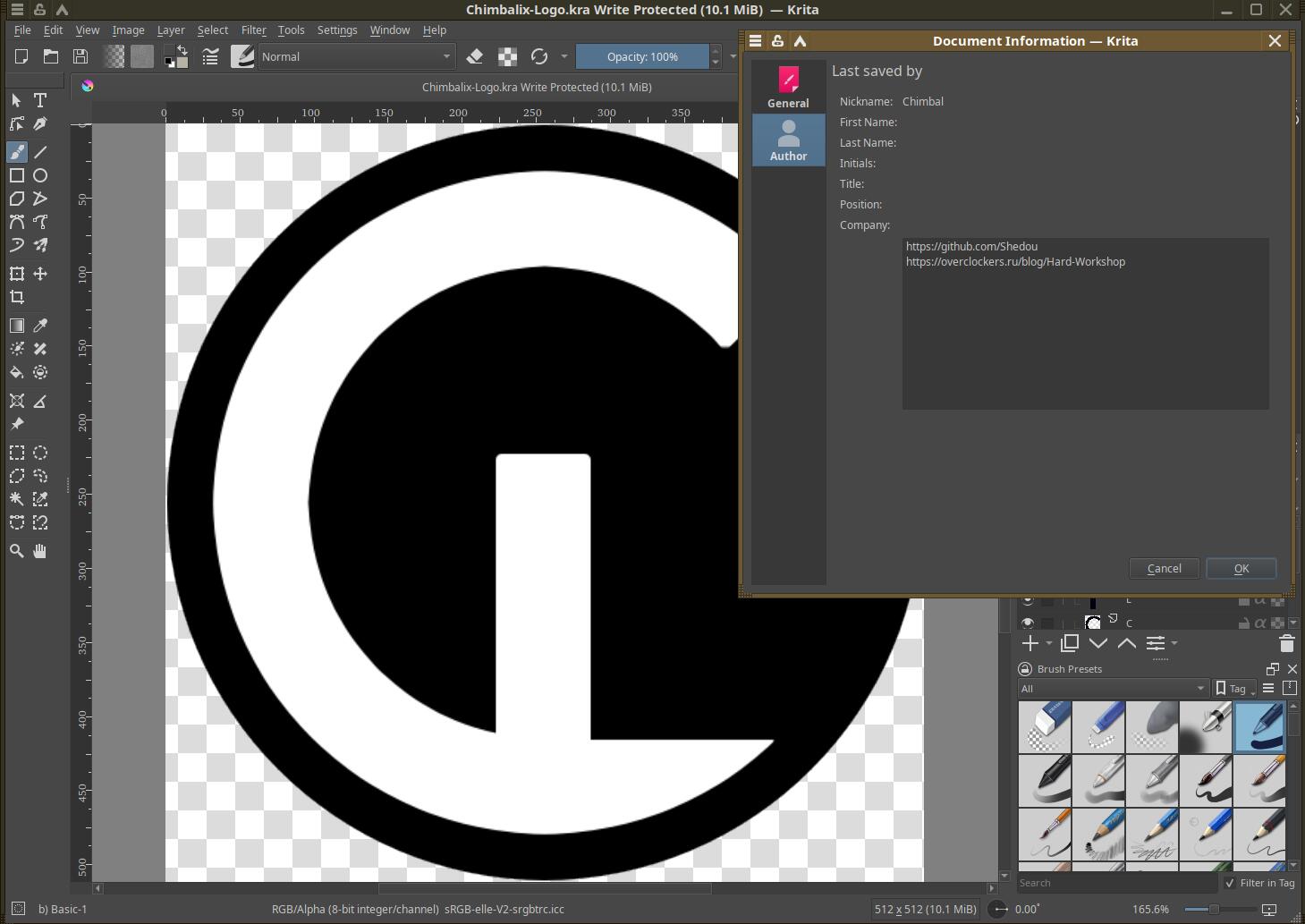
Task: Choose the Gradient tool
Action: point(17,326)
